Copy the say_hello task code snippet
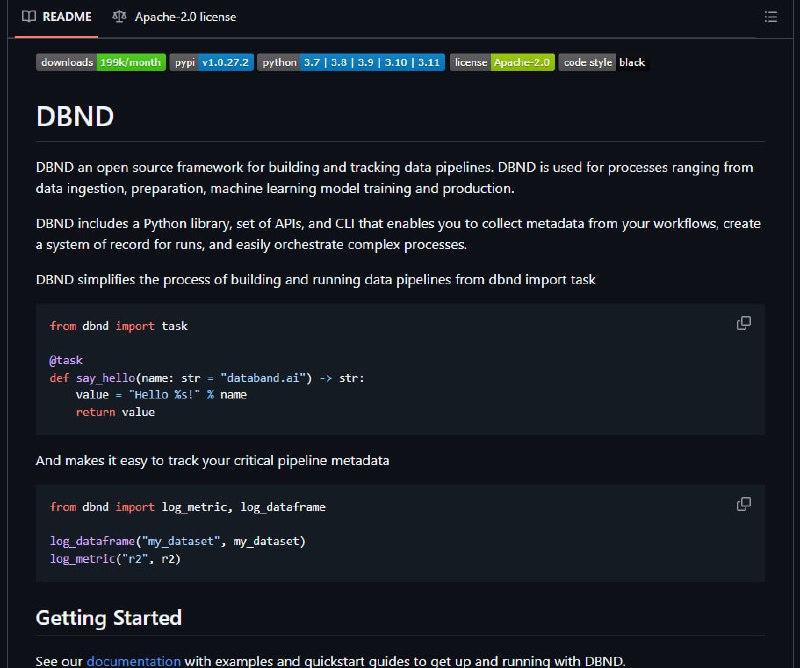Image resolution: width=800 pixels, height=668 pixels. pyautogui.click(x=744, y=323)
